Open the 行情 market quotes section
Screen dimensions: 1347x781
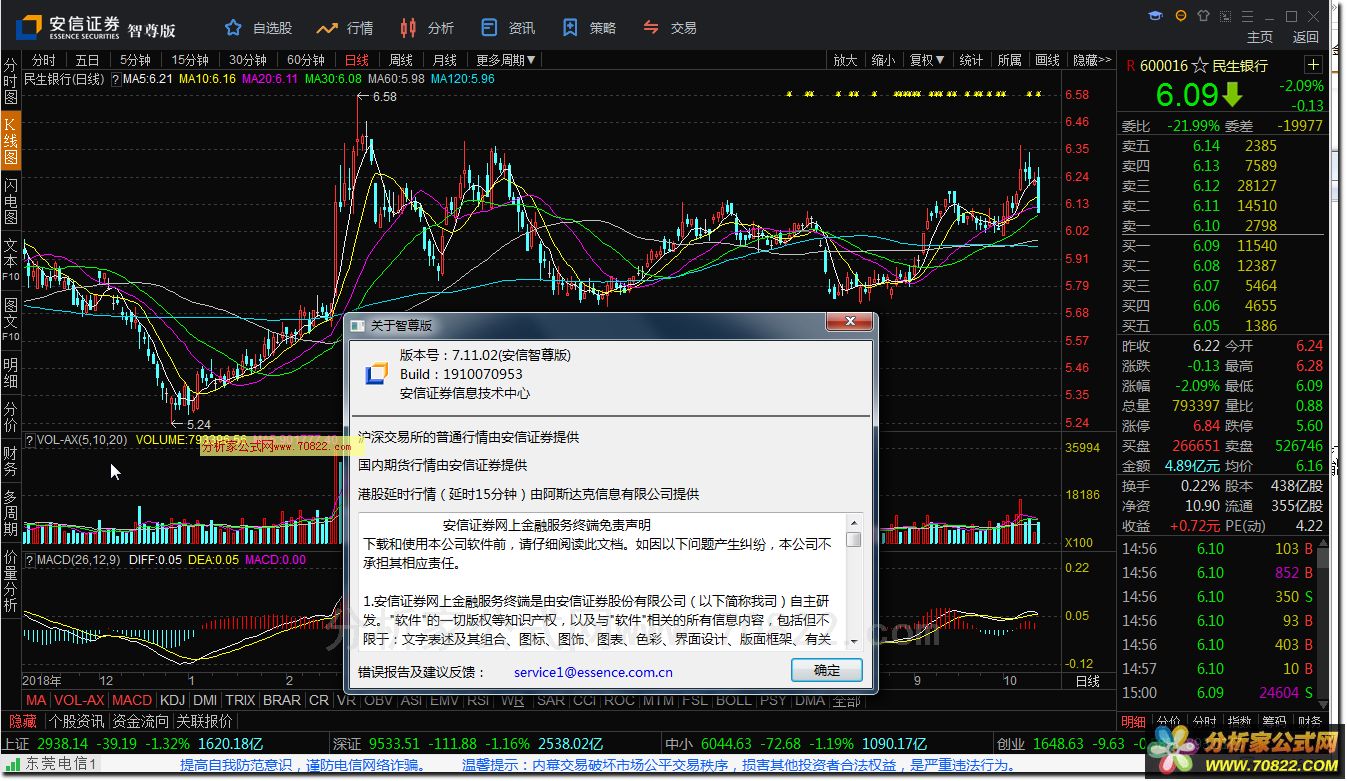345,28
